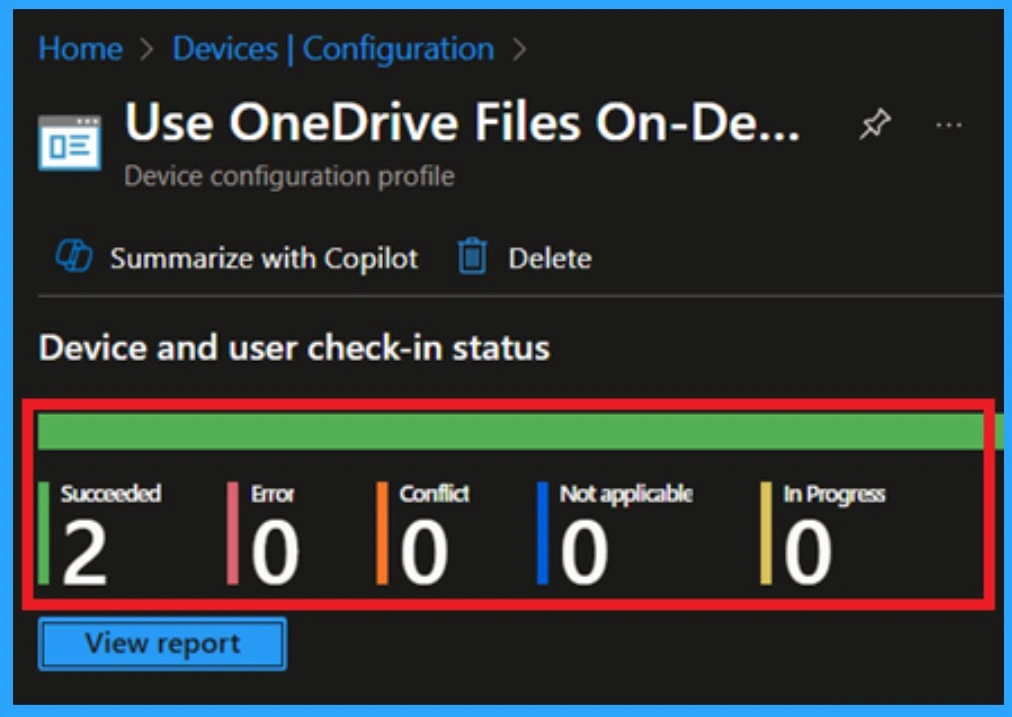Image resolution: width=1012 pixels, height=717 pixels.
Task: Open Devices | Configuration breadcrumb
Action: [333, 48]
